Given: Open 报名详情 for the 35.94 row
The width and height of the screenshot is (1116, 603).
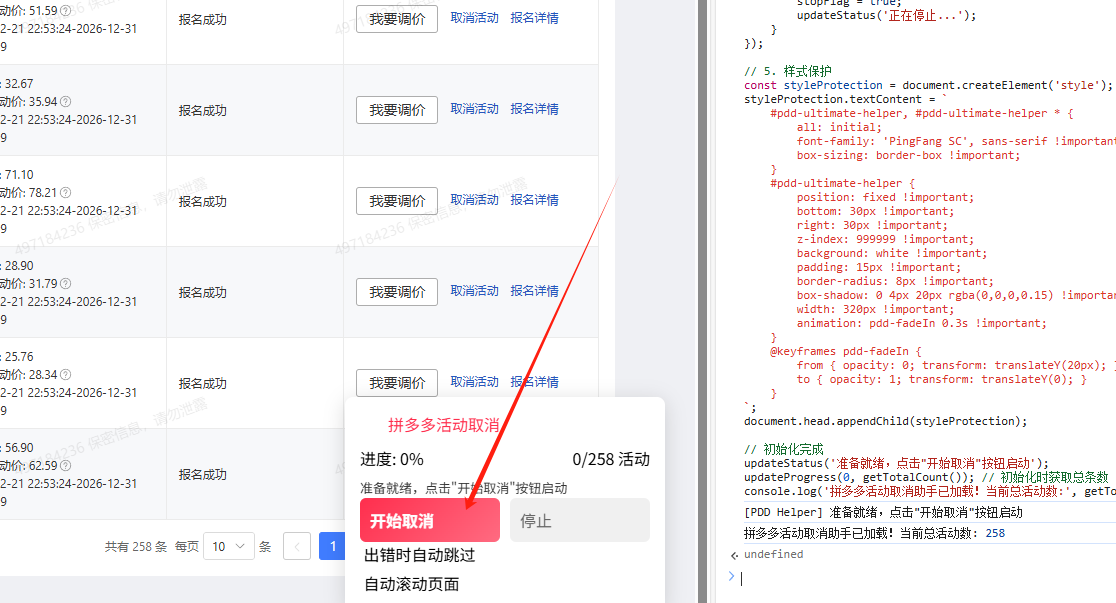Looking at the screenshot, I should 535,109.
